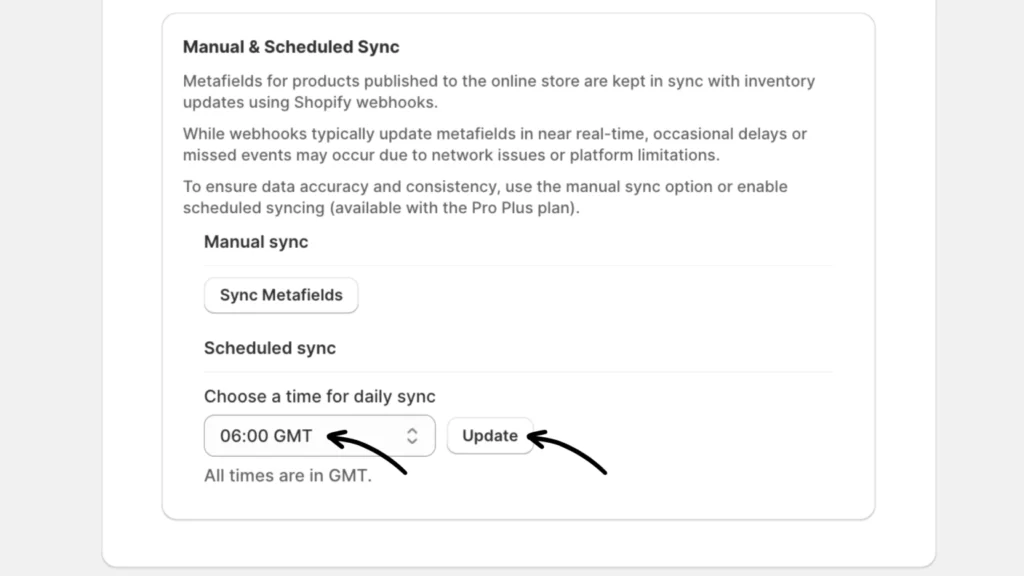Click the All times are in GMT note
This screenshot has height=576, width=1024.
(x=288, y=475)
